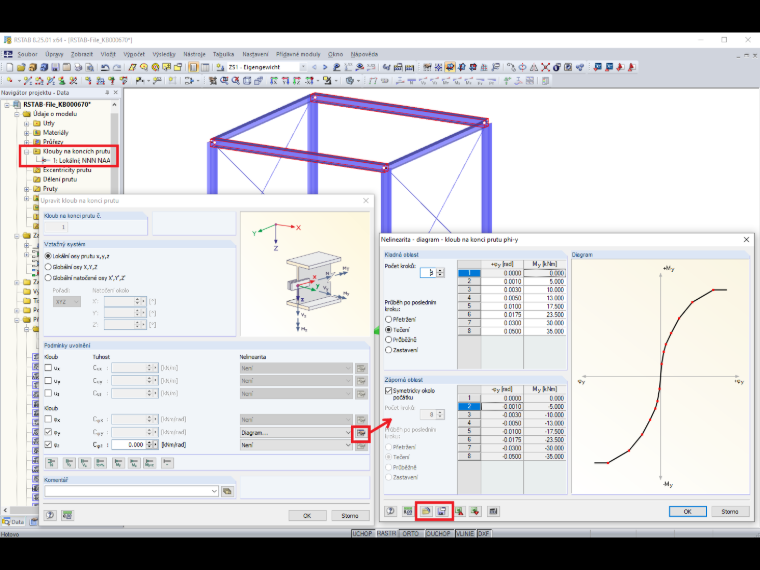Viewport: 760px width, 570px height.
Task: Click the zoom window magnifier icon in toolbar
Action: coord(224,80)
